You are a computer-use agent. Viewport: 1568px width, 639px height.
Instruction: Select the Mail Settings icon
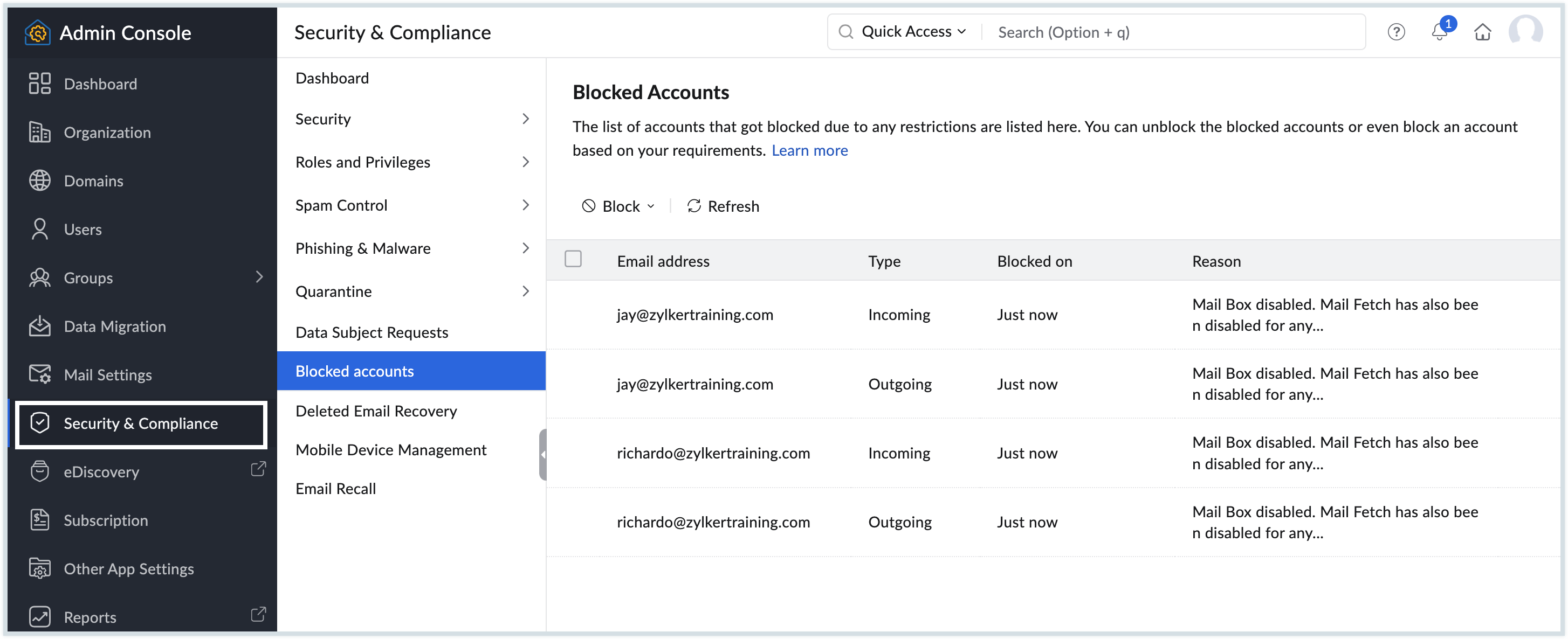39,374
